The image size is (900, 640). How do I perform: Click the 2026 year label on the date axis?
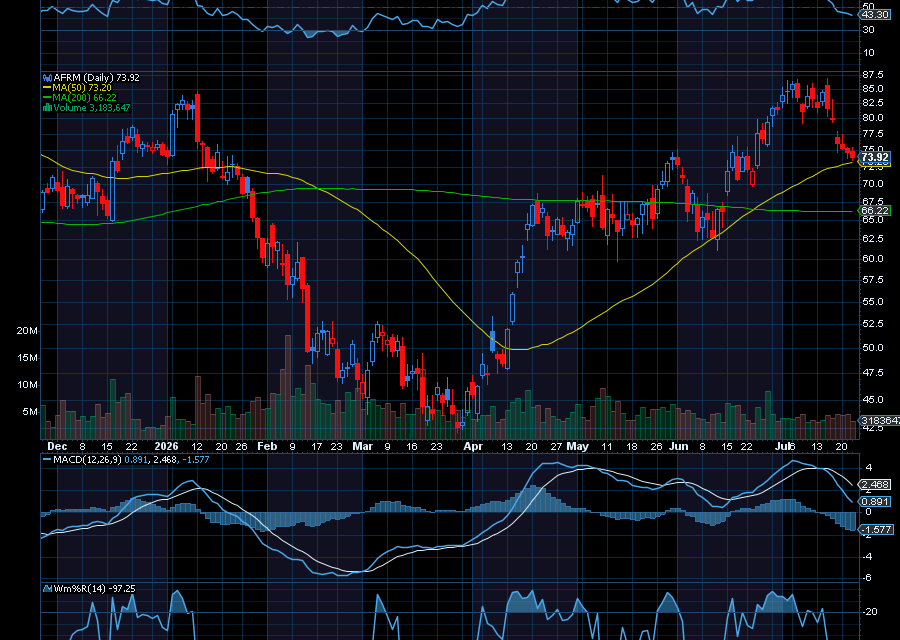pos(166,447)
